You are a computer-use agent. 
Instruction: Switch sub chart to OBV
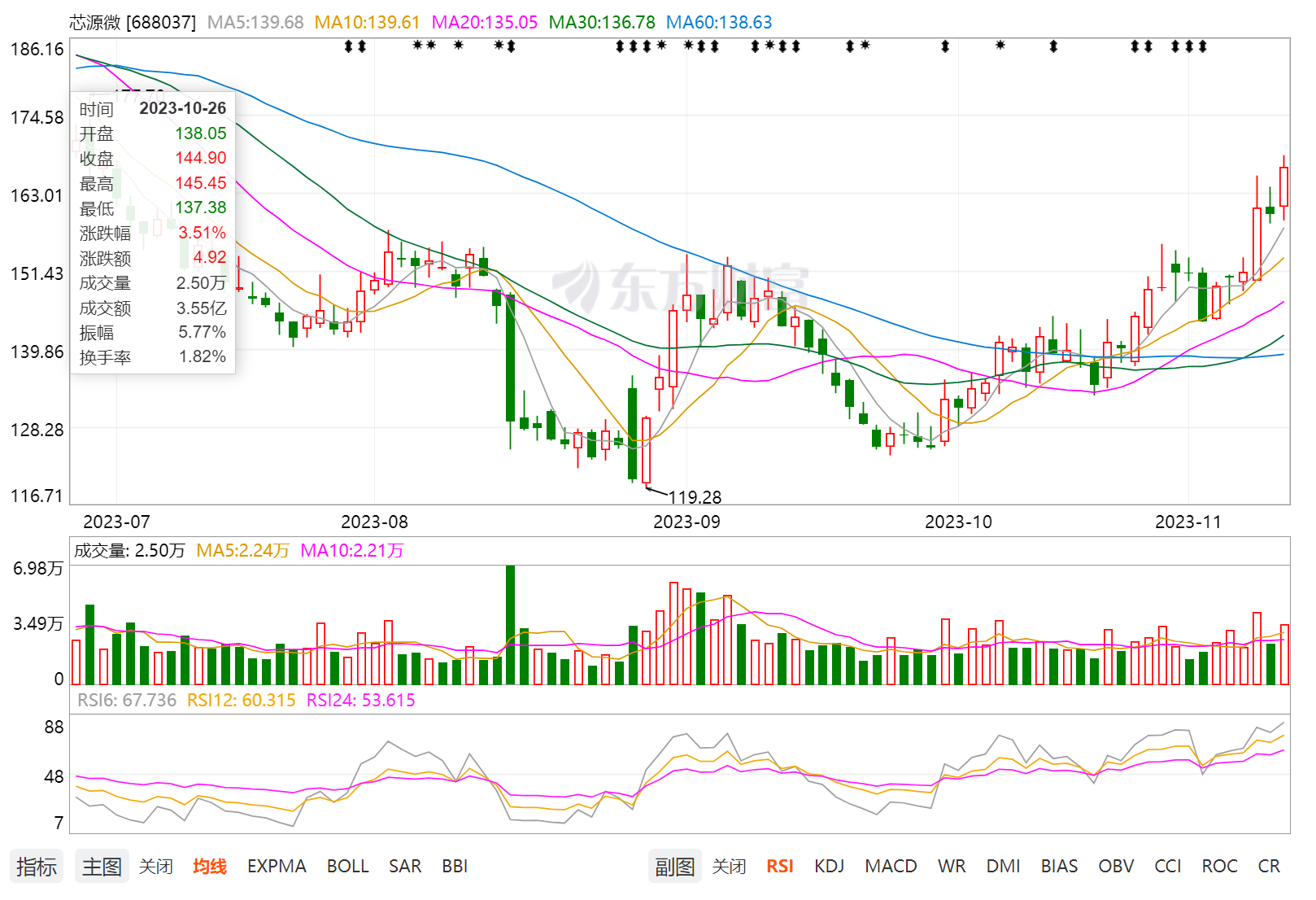pyautogui.click(x=1116, y=867)
